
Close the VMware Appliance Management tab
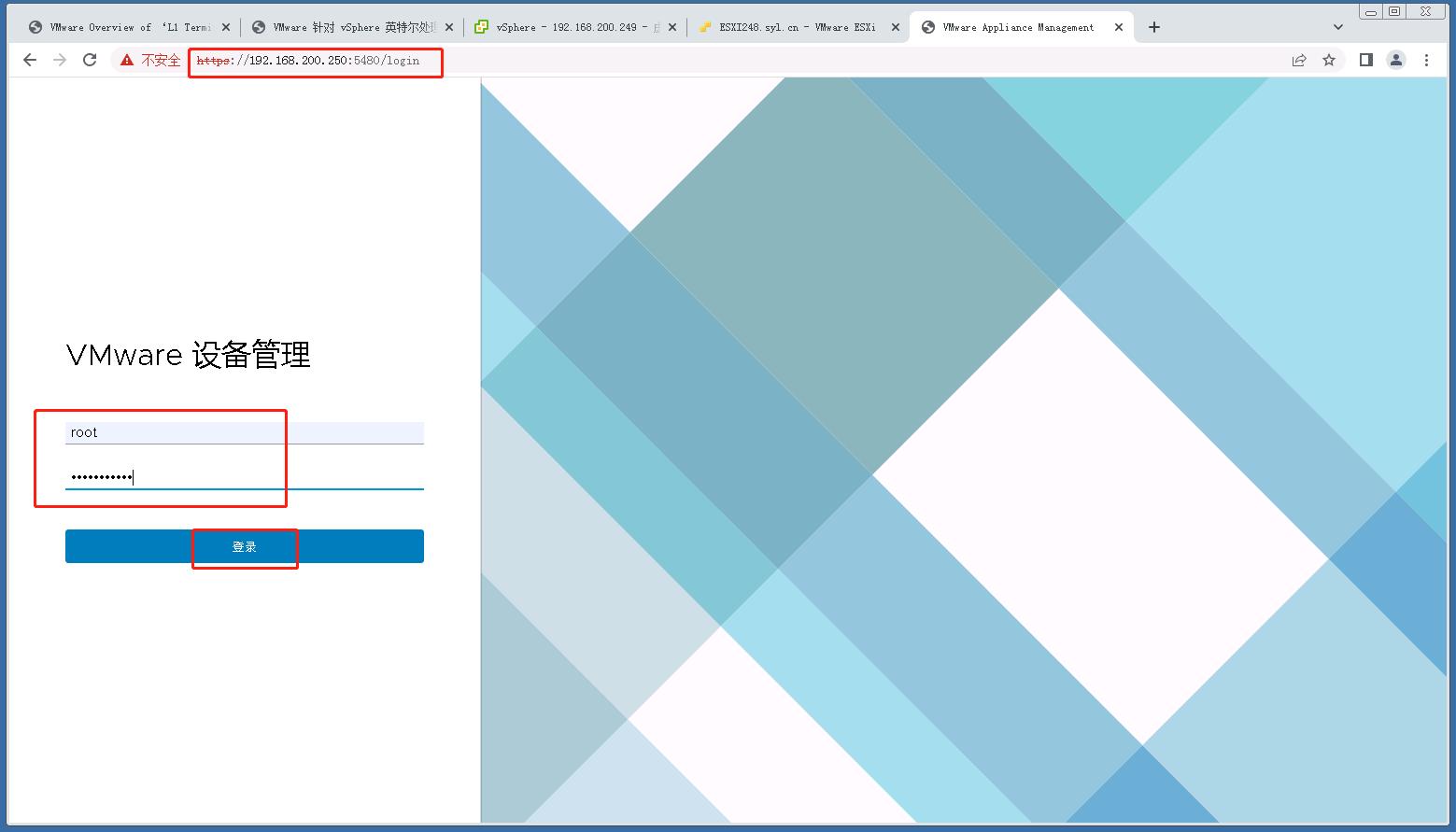(x=1118, y=27)
